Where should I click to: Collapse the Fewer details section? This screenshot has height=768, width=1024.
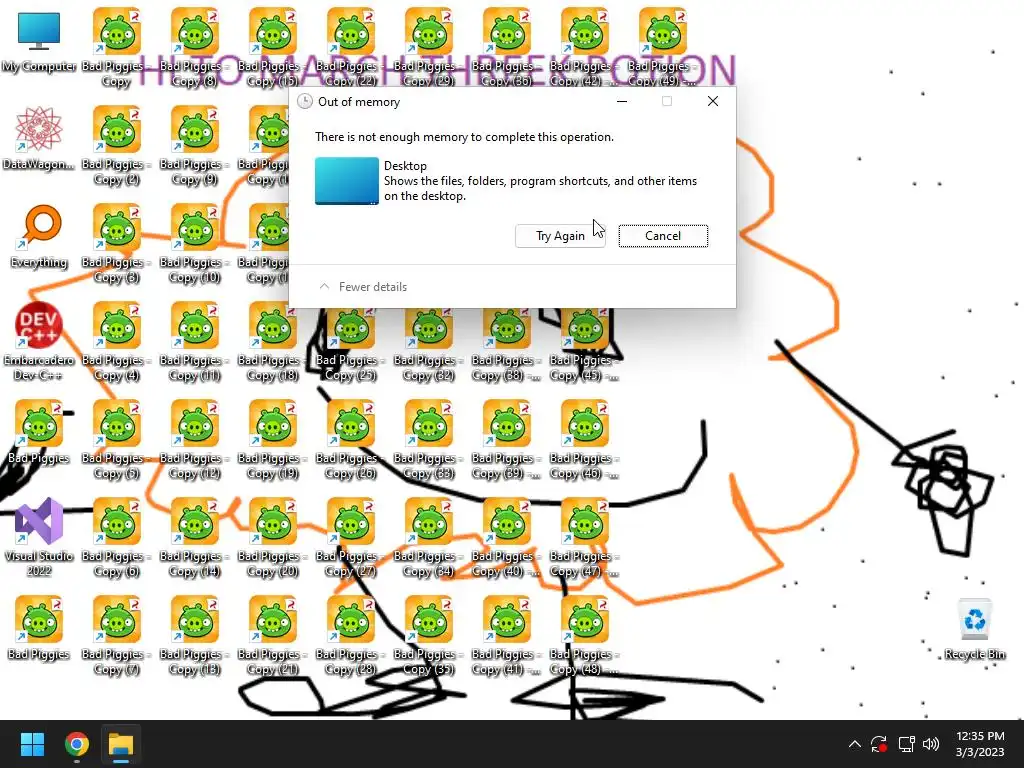point(363,287)
